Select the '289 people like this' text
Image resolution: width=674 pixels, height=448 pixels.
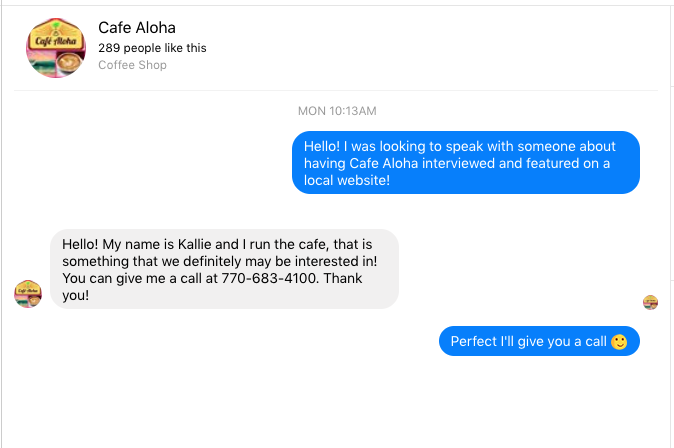click(152, 48)
